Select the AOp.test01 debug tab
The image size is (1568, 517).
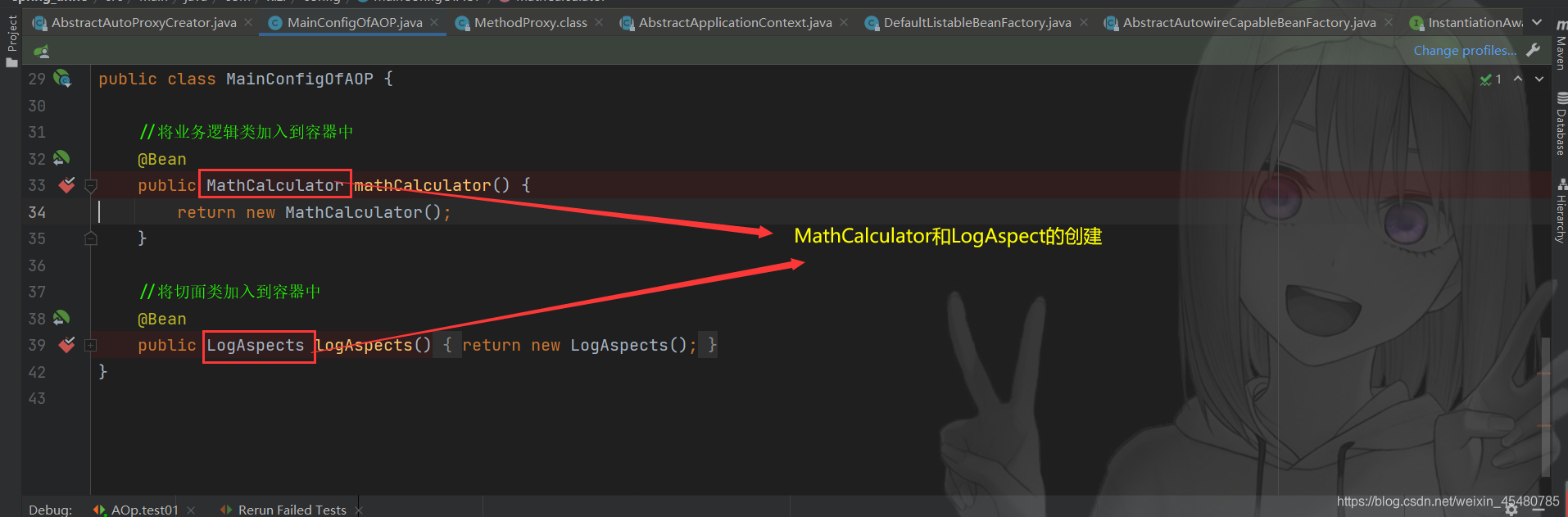(x=137, y=510)
